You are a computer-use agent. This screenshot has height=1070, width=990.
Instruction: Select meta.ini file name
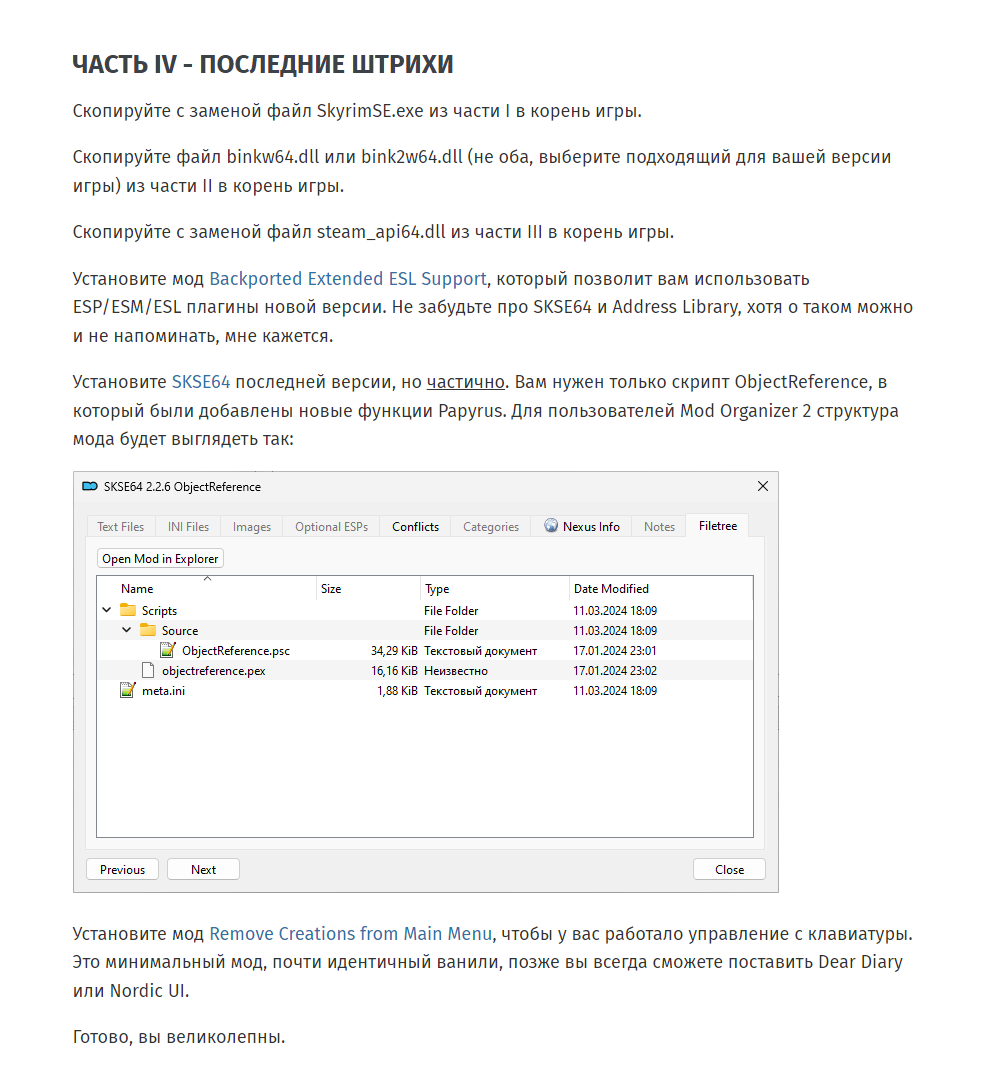[x=163, y=691]
